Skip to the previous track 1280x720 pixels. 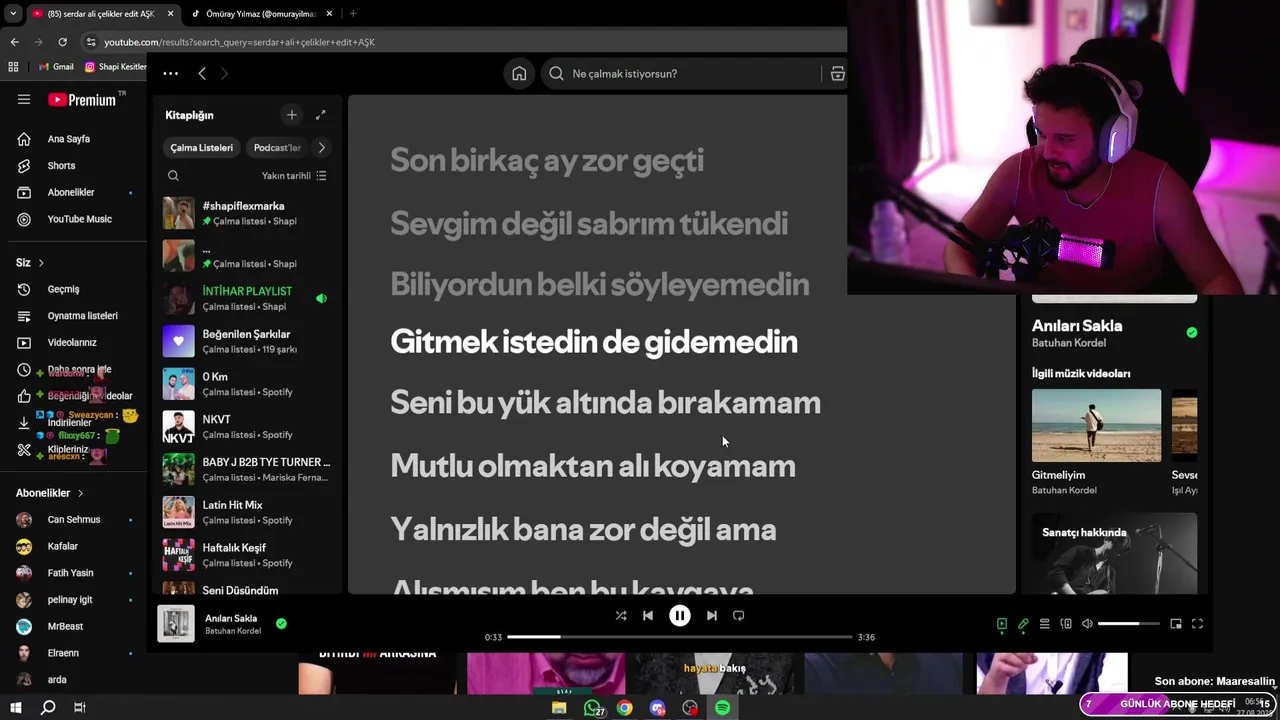(x=648, y=616)
